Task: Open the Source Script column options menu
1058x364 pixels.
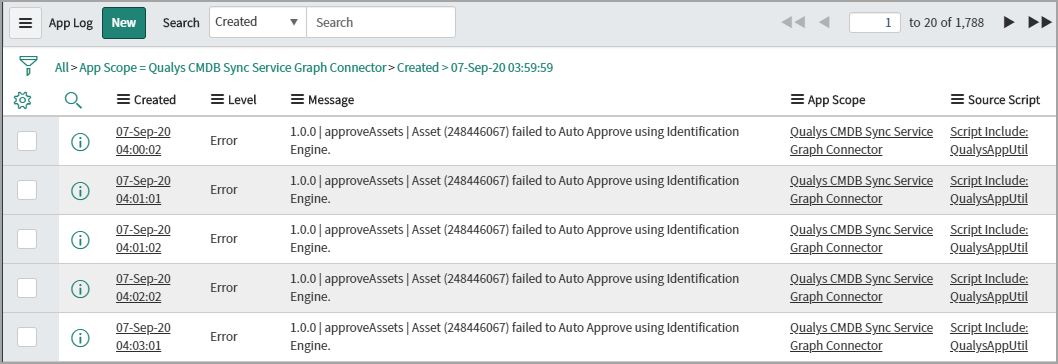Action: (x=957, y=99)
